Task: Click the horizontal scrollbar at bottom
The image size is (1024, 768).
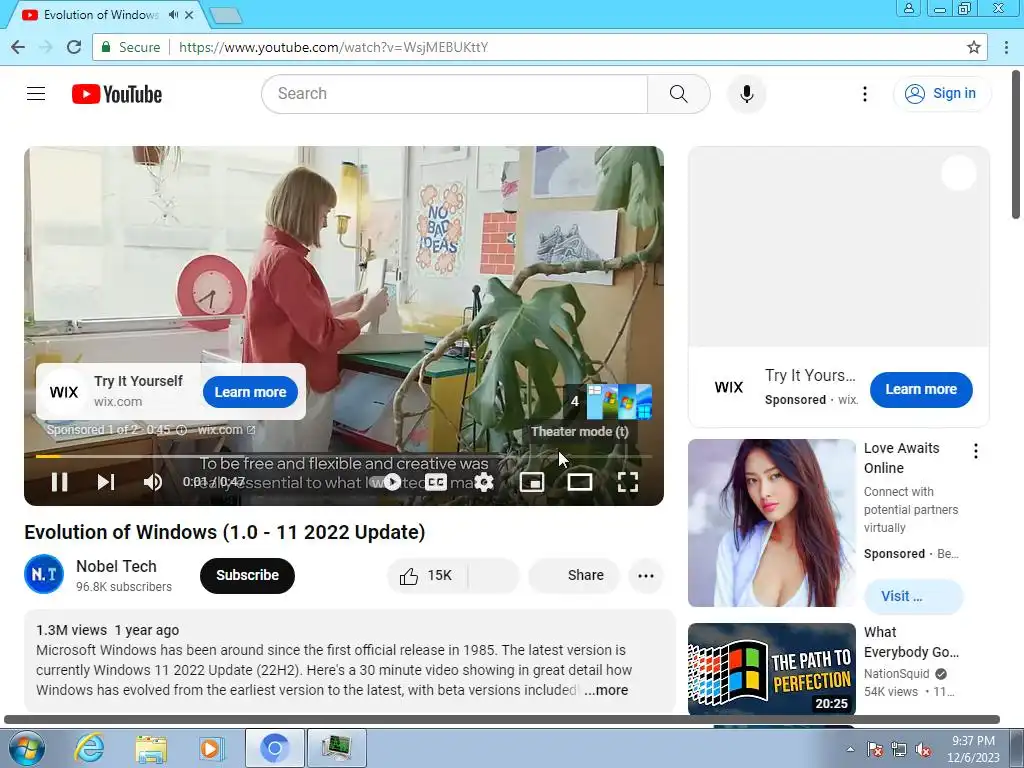Action: click(x=502, y=720)
